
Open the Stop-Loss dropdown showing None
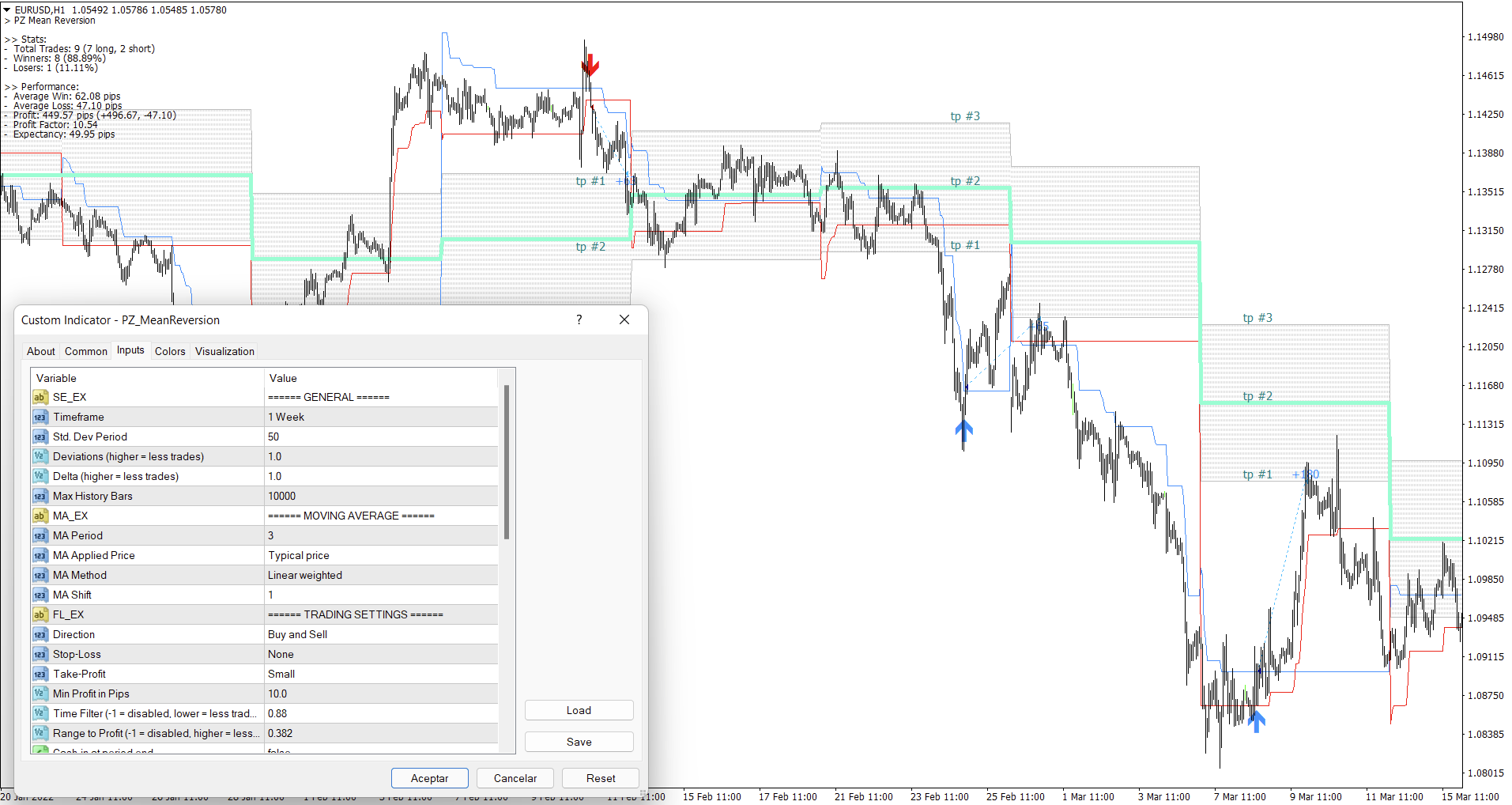pos(382,654)
